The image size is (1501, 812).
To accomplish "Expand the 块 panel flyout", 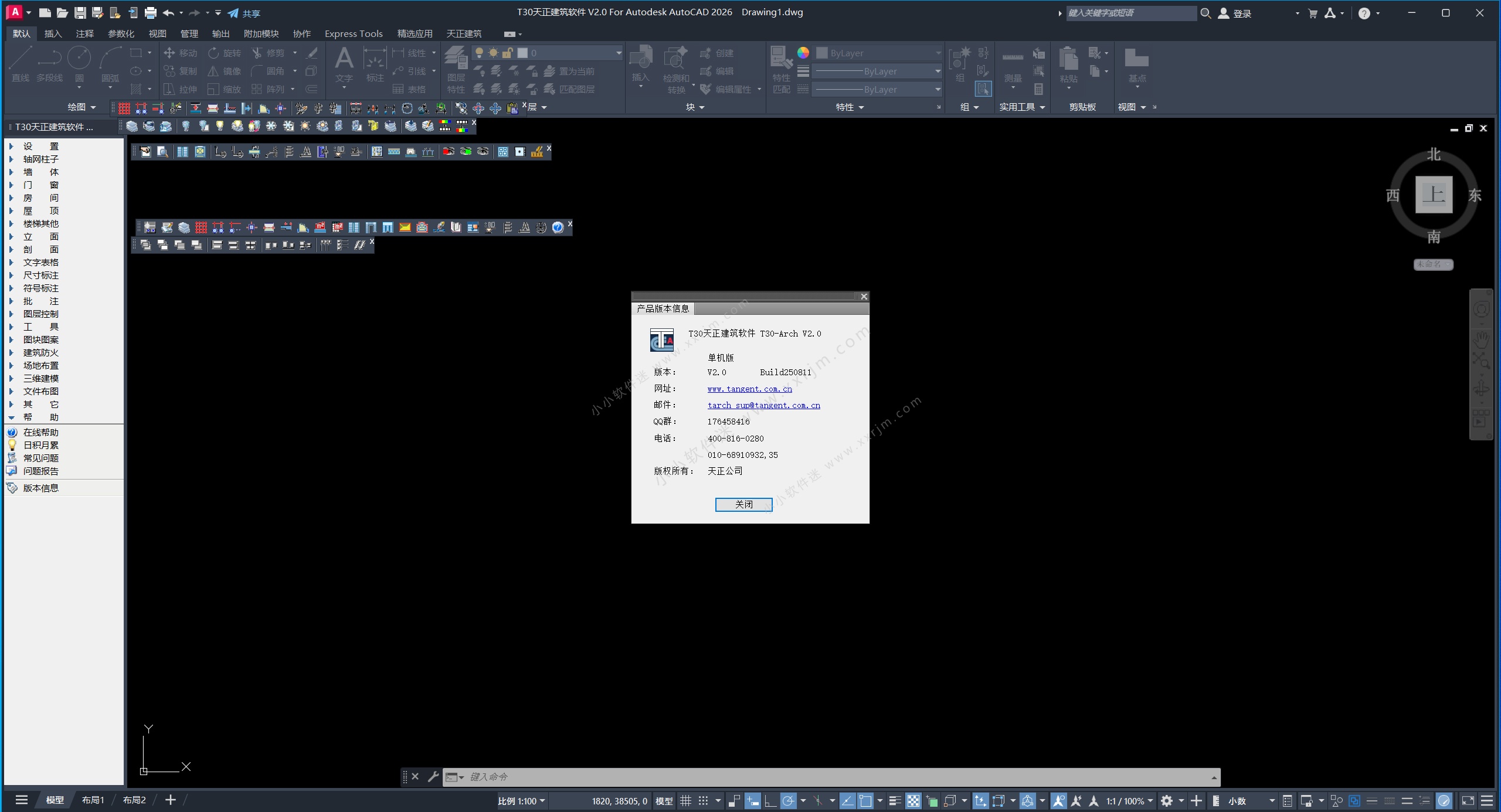I will tap(695, 107).
